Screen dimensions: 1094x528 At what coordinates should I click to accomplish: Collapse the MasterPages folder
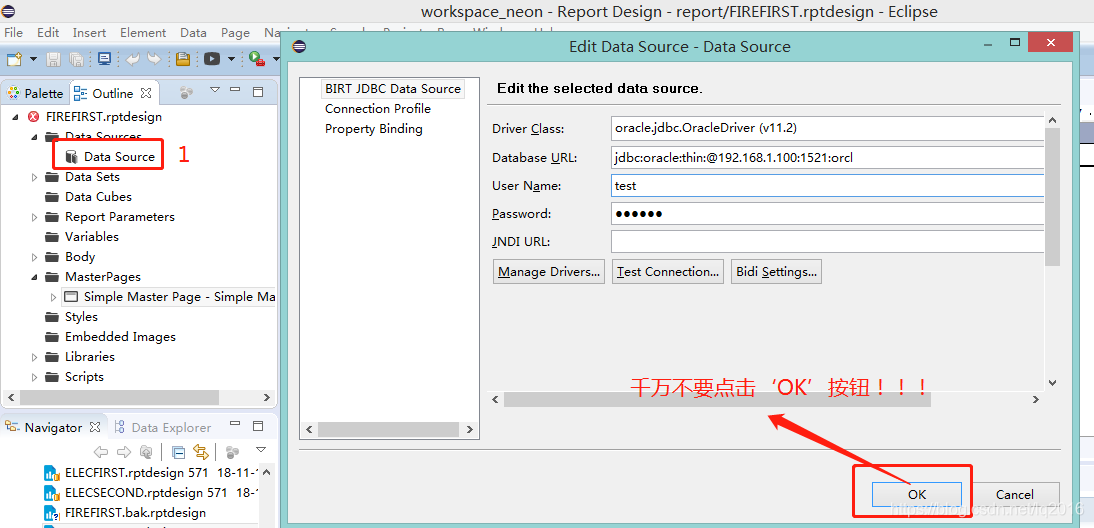35,277
